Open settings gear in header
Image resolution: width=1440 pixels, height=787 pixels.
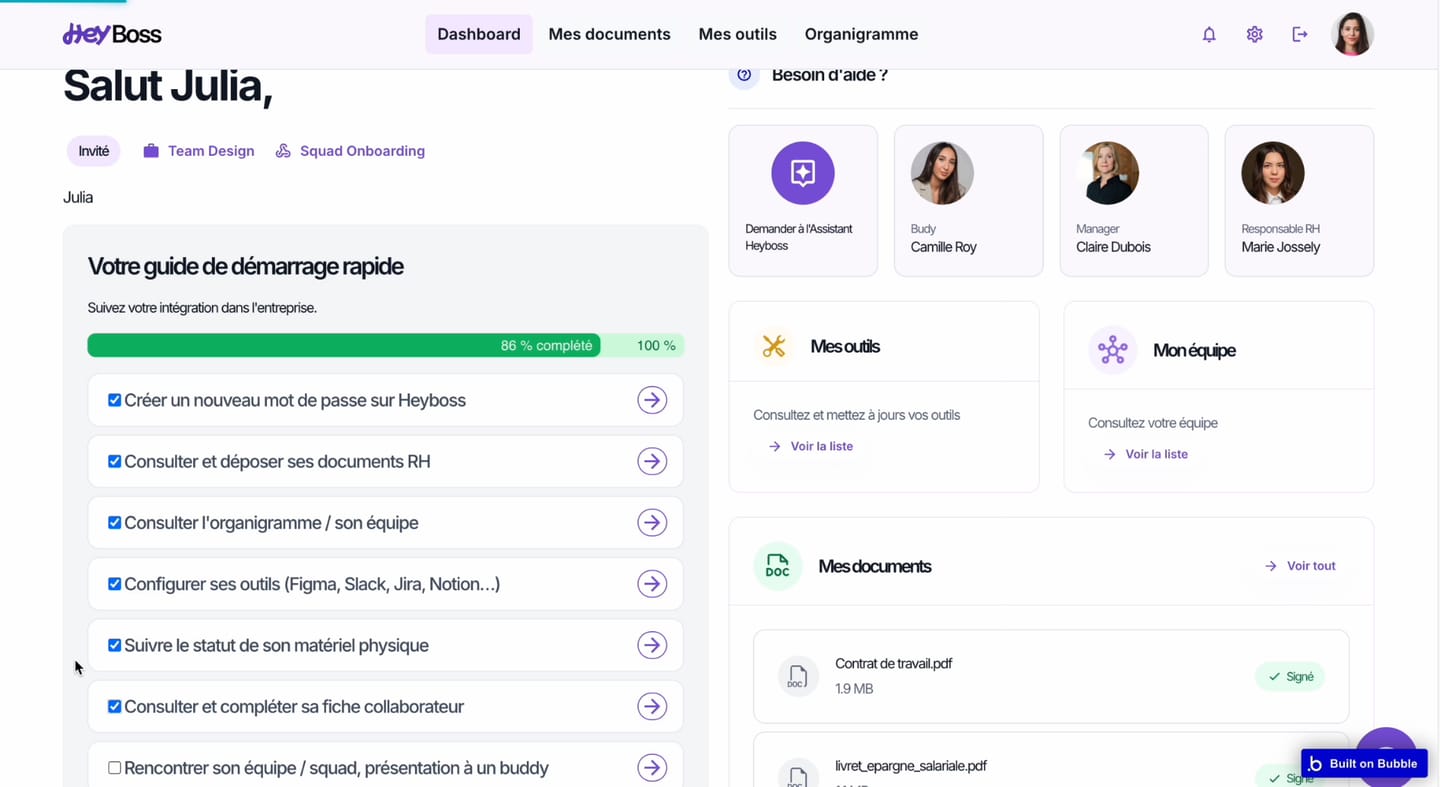1254,34
